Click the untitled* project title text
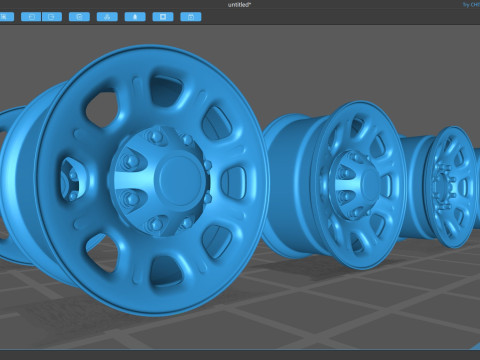Screen dimensions: 480x360 240,5
